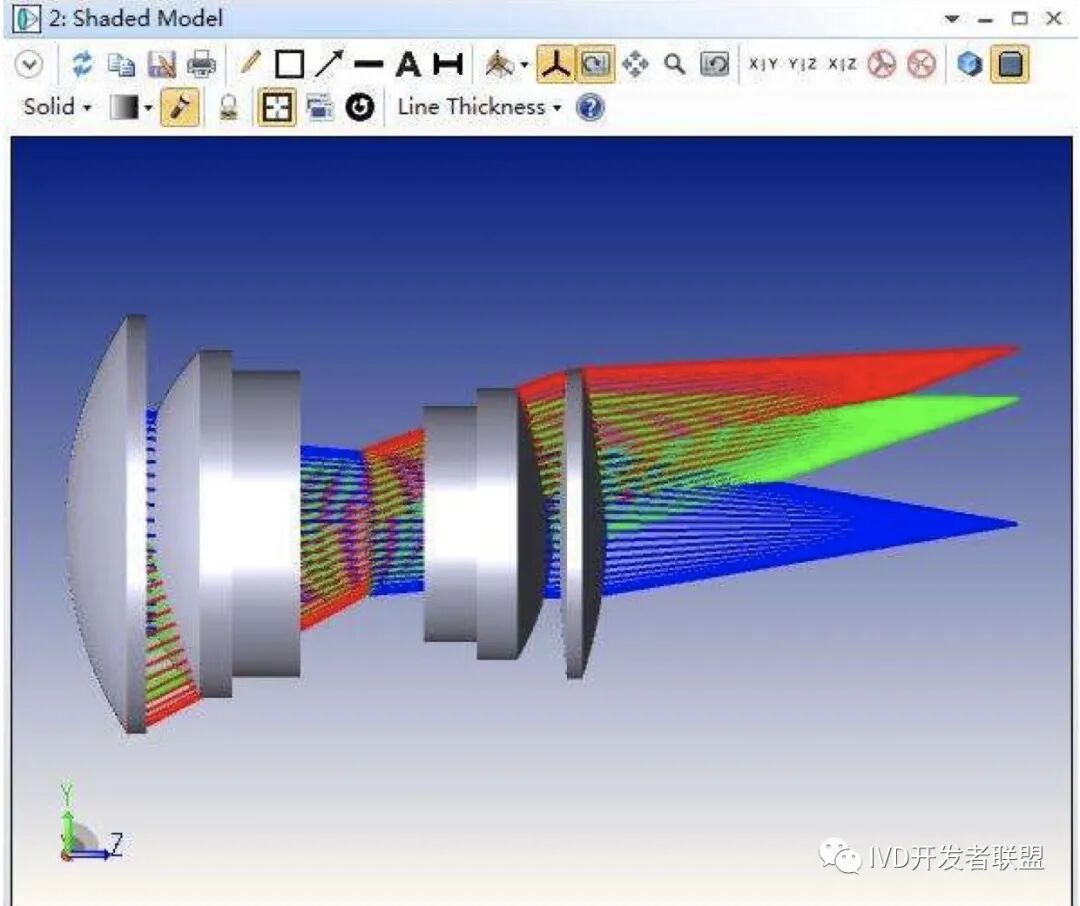
Task: Switch to the Y|Z plane view
Action: click(x=802, y=64)
